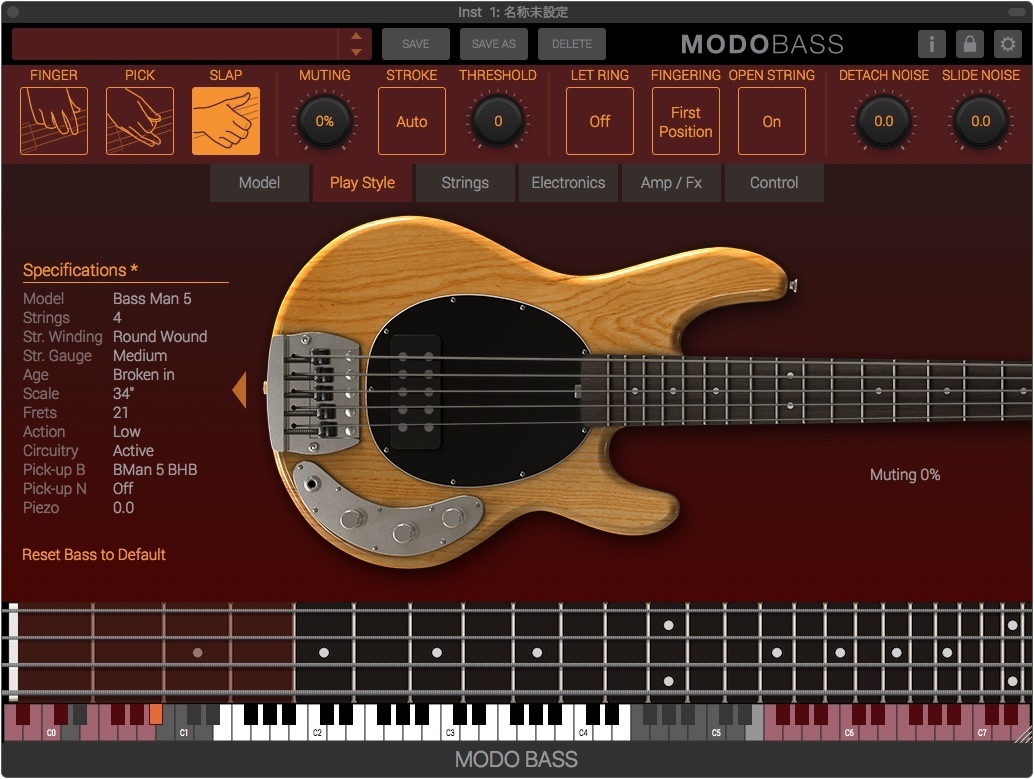
Task: Click the Low action value
Action: coord(127,431)
